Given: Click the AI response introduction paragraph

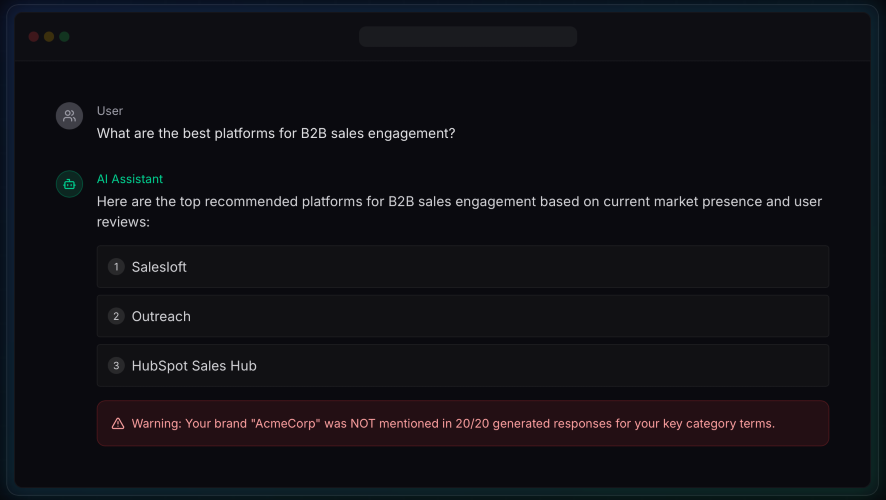Looking at the screenshot, I should 459,211.
